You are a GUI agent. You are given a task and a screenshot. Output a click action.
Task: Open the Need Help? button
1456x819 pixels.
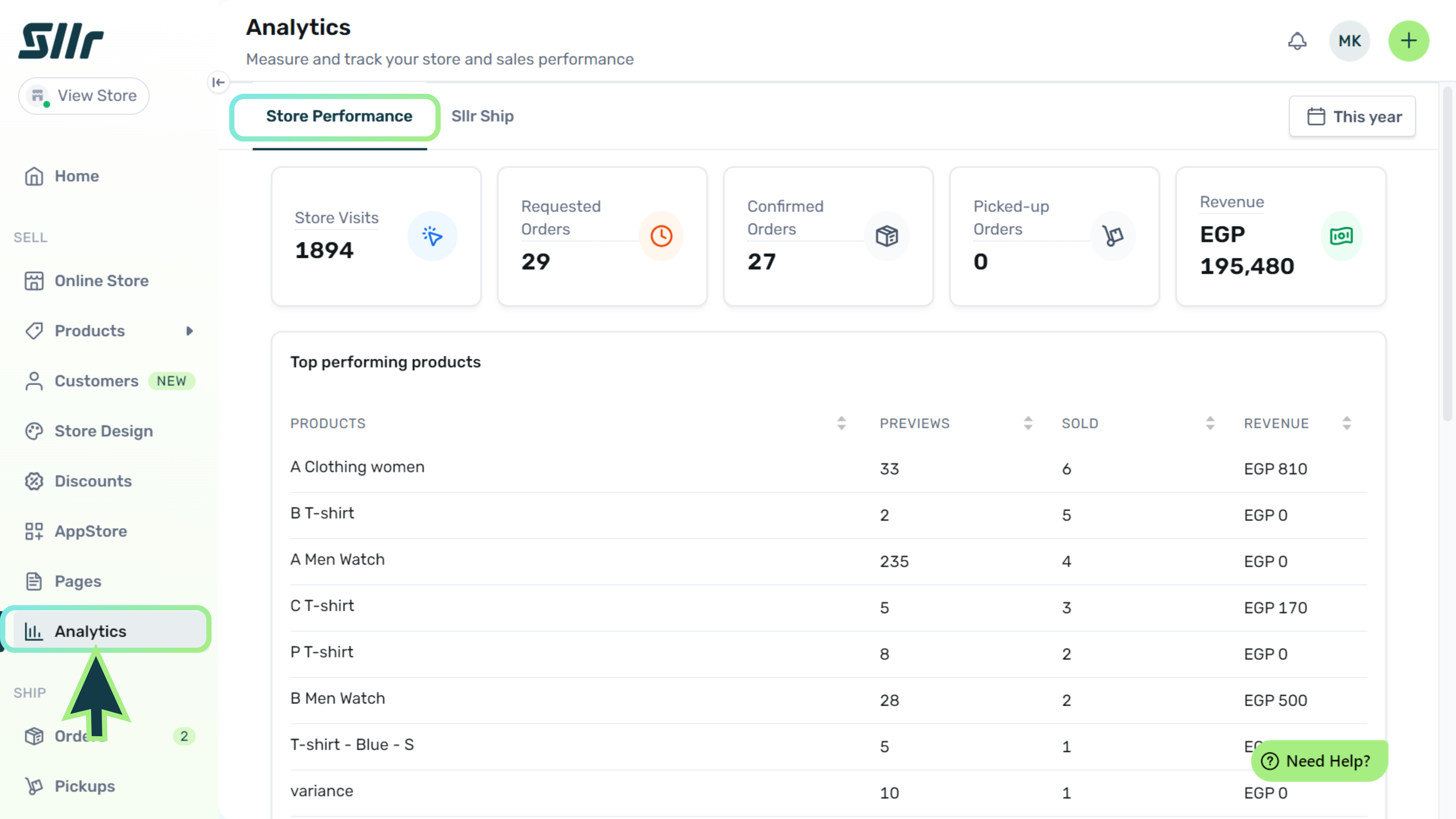[x=1319, y=761]
